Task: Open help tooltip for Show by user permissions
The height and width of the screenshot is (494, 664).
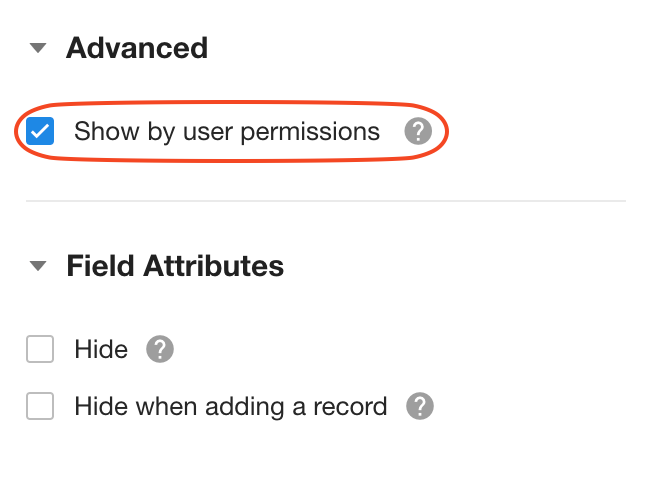Action: pyautogui.click(x=417, y=132)
